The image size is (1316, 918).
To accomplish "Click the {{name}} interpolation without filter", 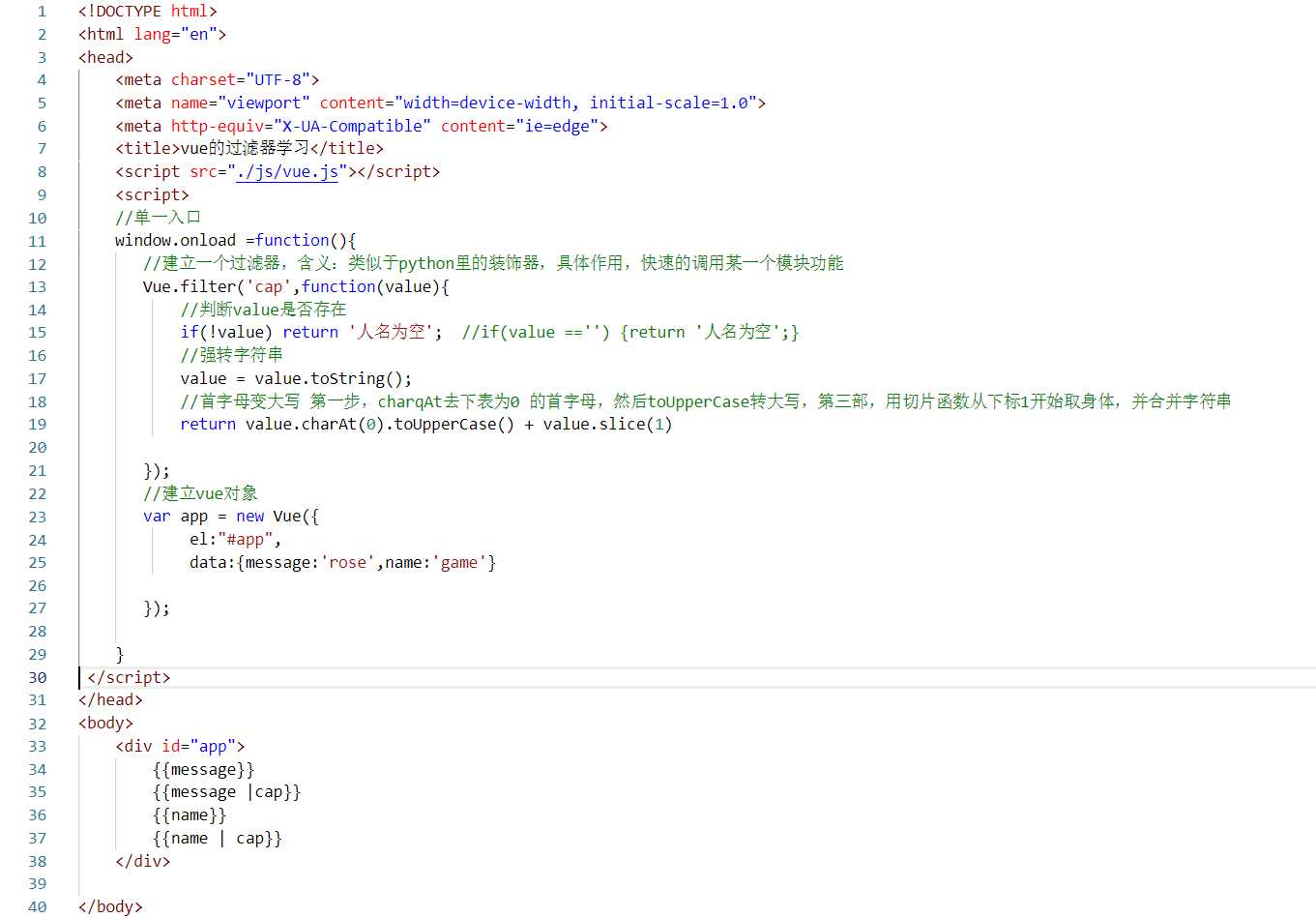I will point(190,814).
